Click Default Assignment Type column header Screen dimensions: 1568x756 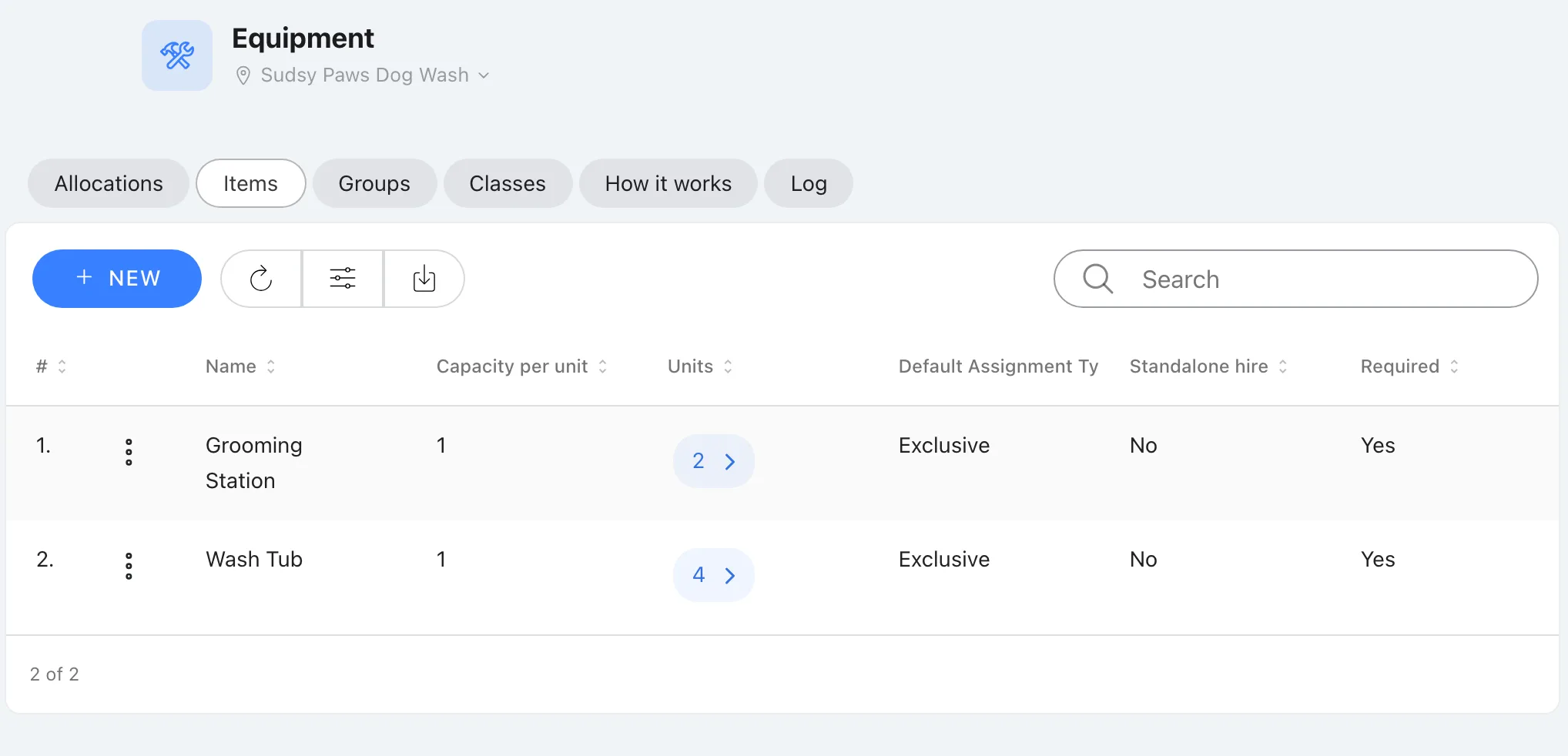(x=998, y=366)
